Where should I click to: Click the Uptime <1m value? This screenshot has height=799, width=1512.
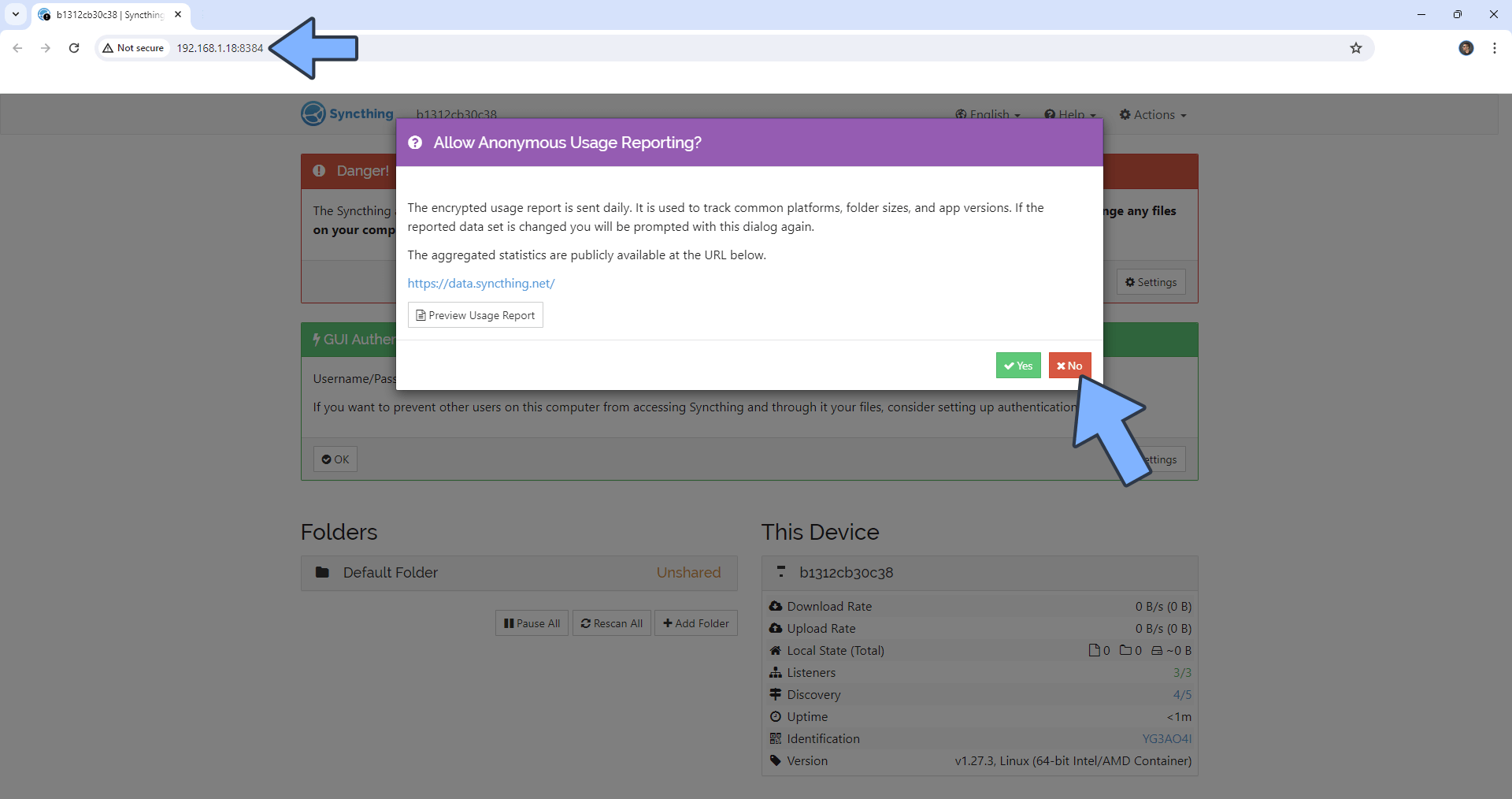tap(1179, 716)
